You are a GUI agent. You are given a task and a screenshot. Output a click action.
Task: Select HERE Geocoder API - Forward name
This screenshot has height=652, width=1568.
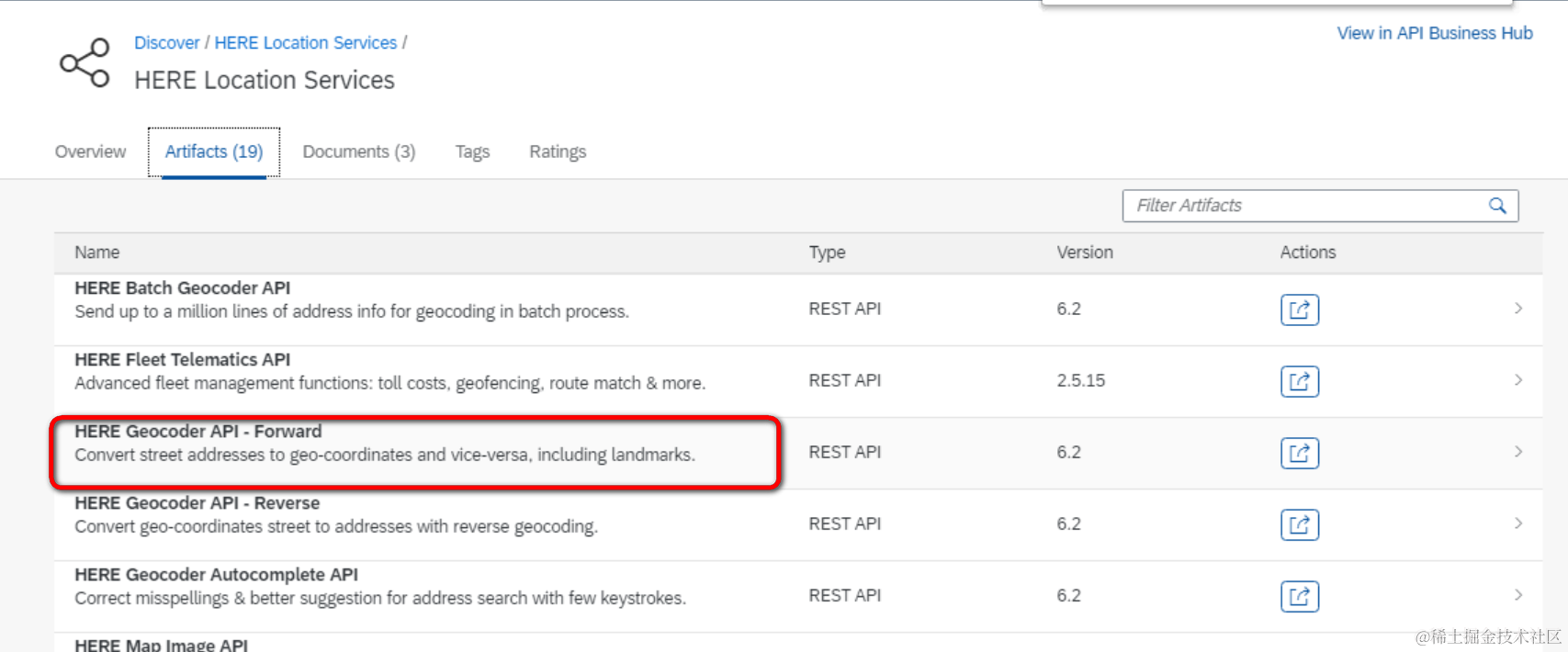tap(198, 432)
